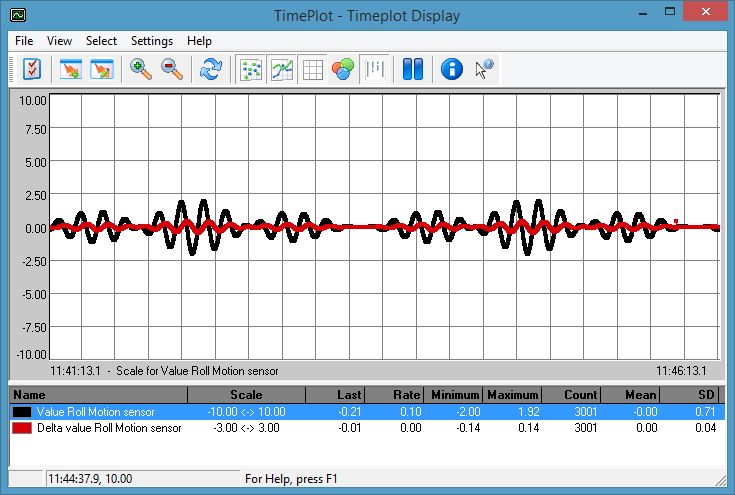This screenshot has height=495, width=735.
Task: Open the color circles toolbar icon
Action: [343, 69]
